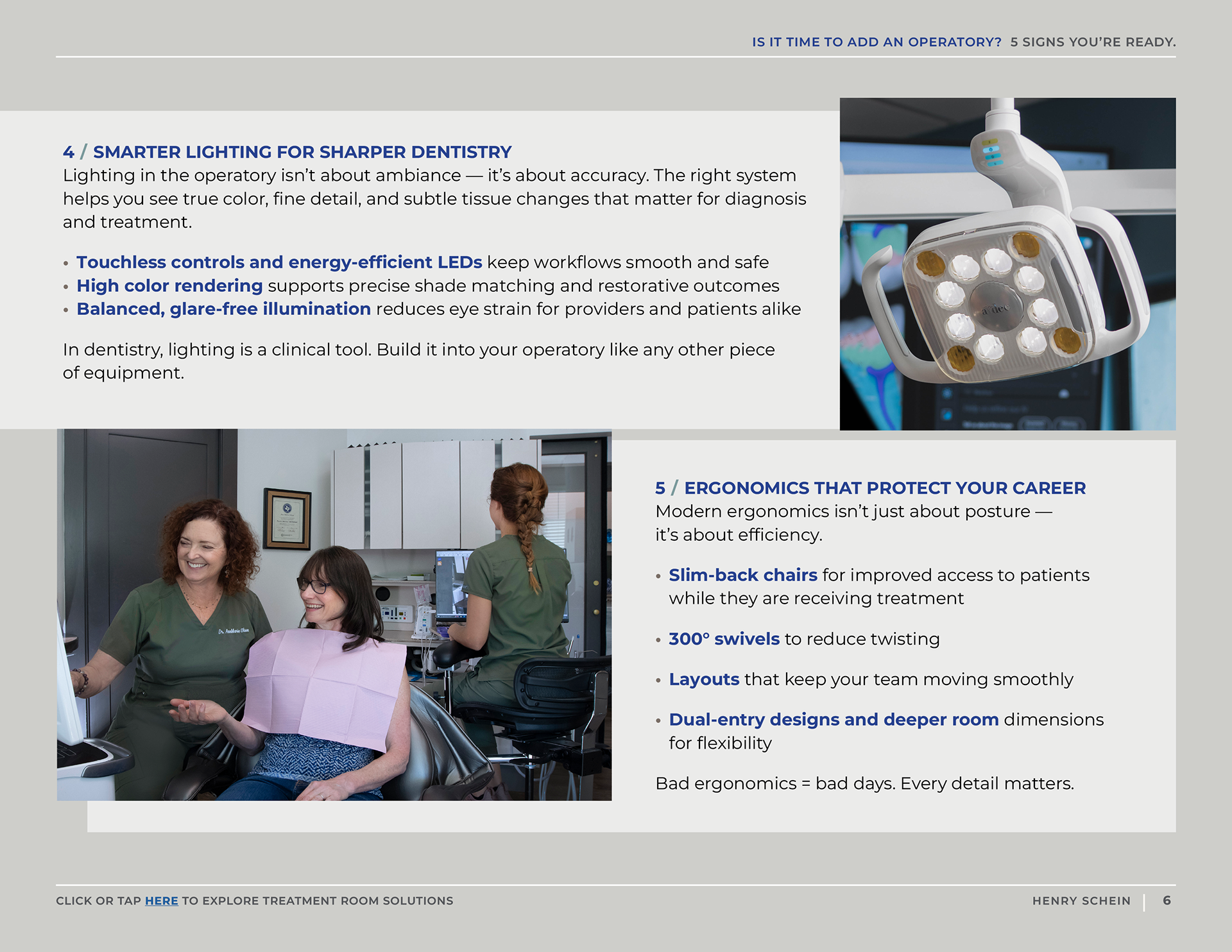Click the '300° swivels' bold text
Viewport: 1232px width, 952px height.
tap(724, 639)
